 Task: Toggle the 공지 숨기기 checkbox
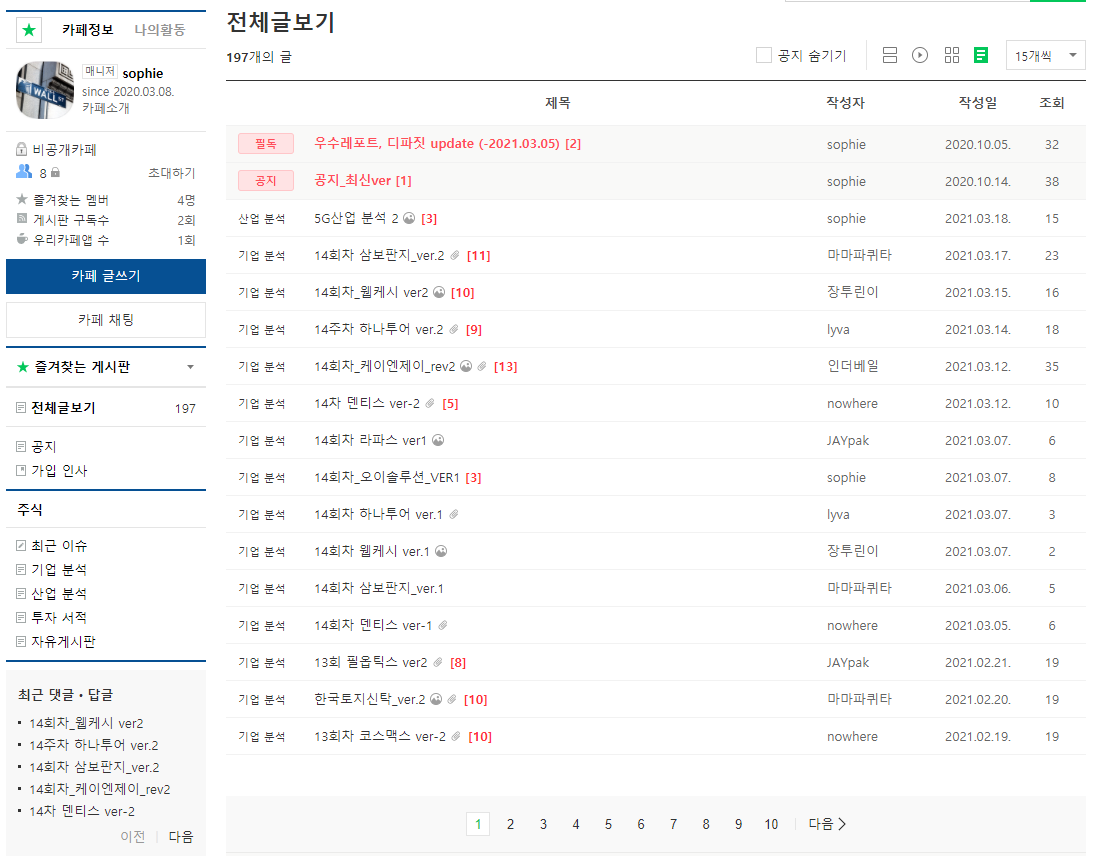point(763,55)
